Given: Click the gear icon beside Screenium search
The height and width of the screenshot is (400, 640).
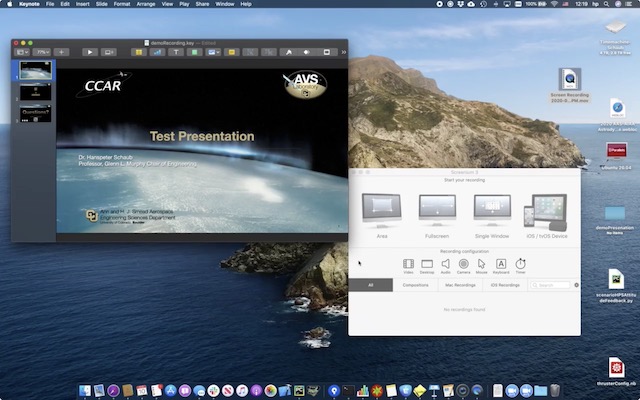Looking at the screenshot, I should [x=576, y=285].
